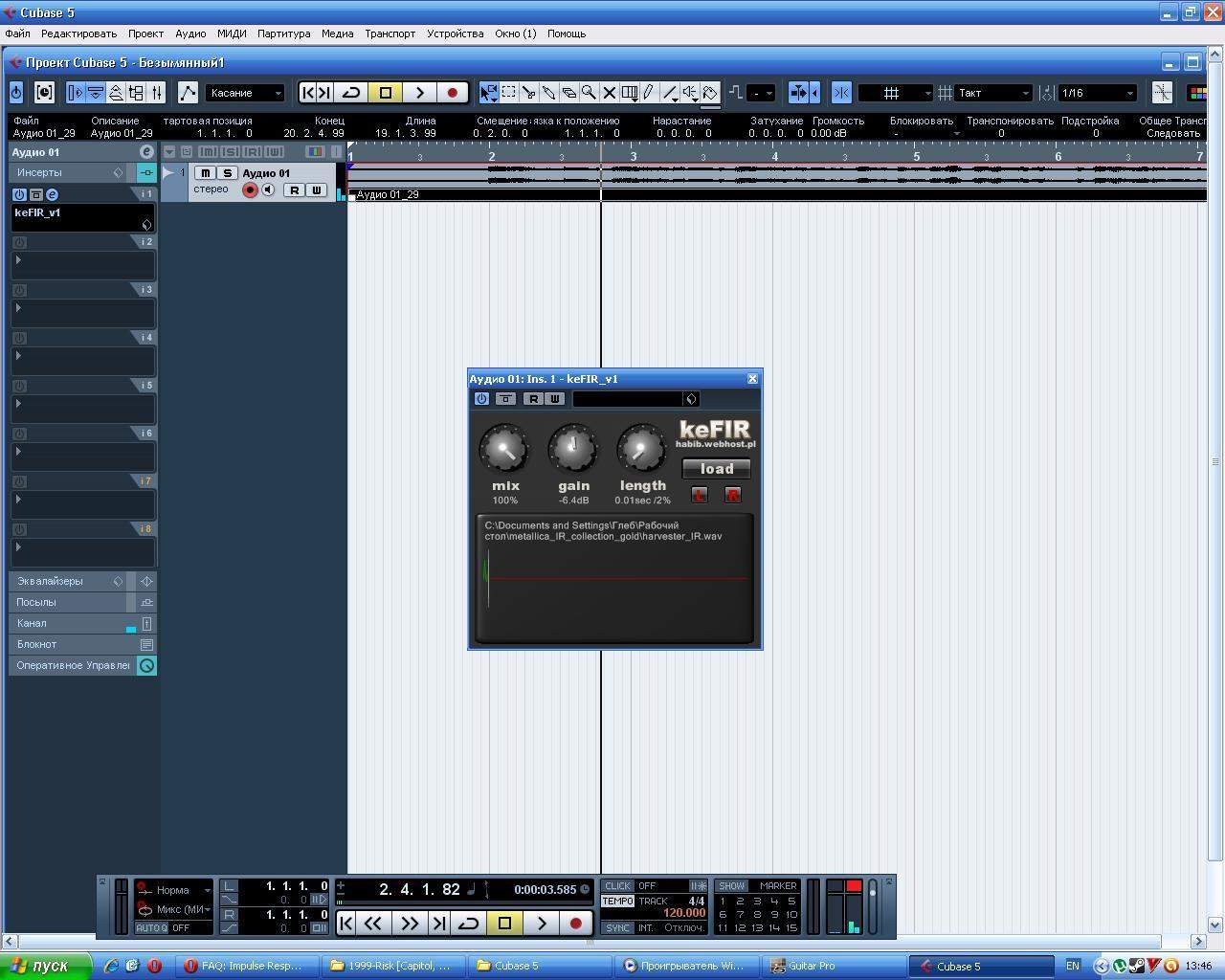
Task: Click the toolbar Stop button
Action: (386, 93)
